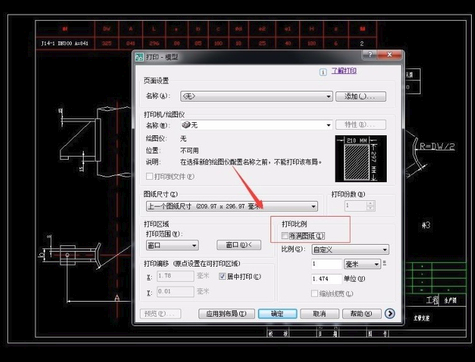Click the 特性 button

coord(361,125)
